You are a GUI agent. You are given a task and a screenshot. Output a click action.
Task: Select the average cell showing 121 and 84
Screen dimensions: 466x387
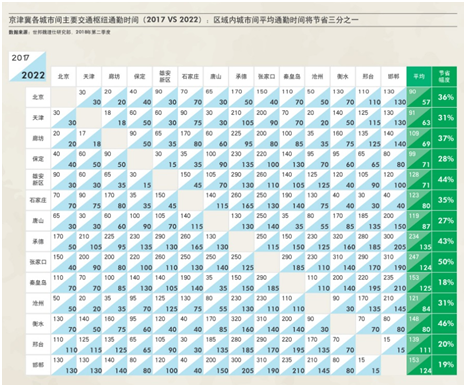(419, 303)
